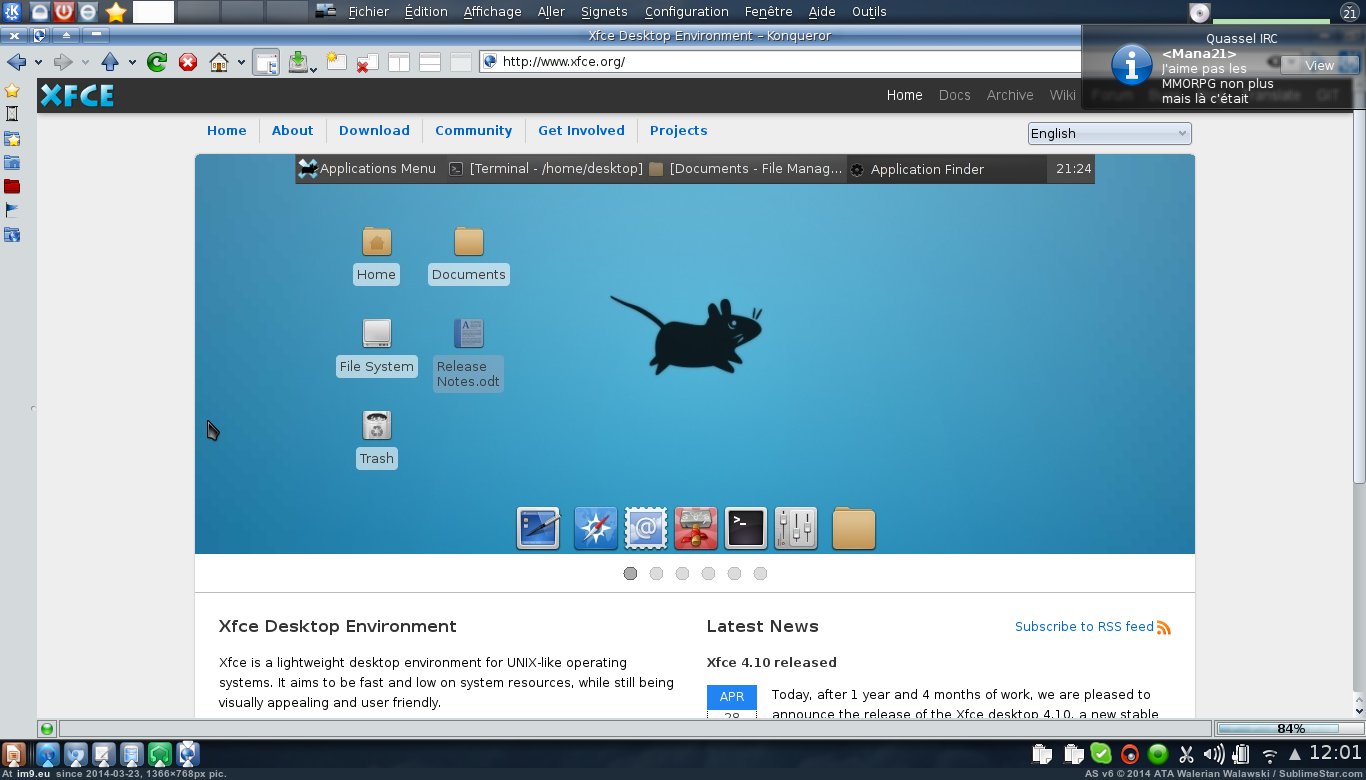Image resolution: width=1366 pixels, height=780 pixels.
Task: Go back with the Back arrow
Action: point(16,62)
